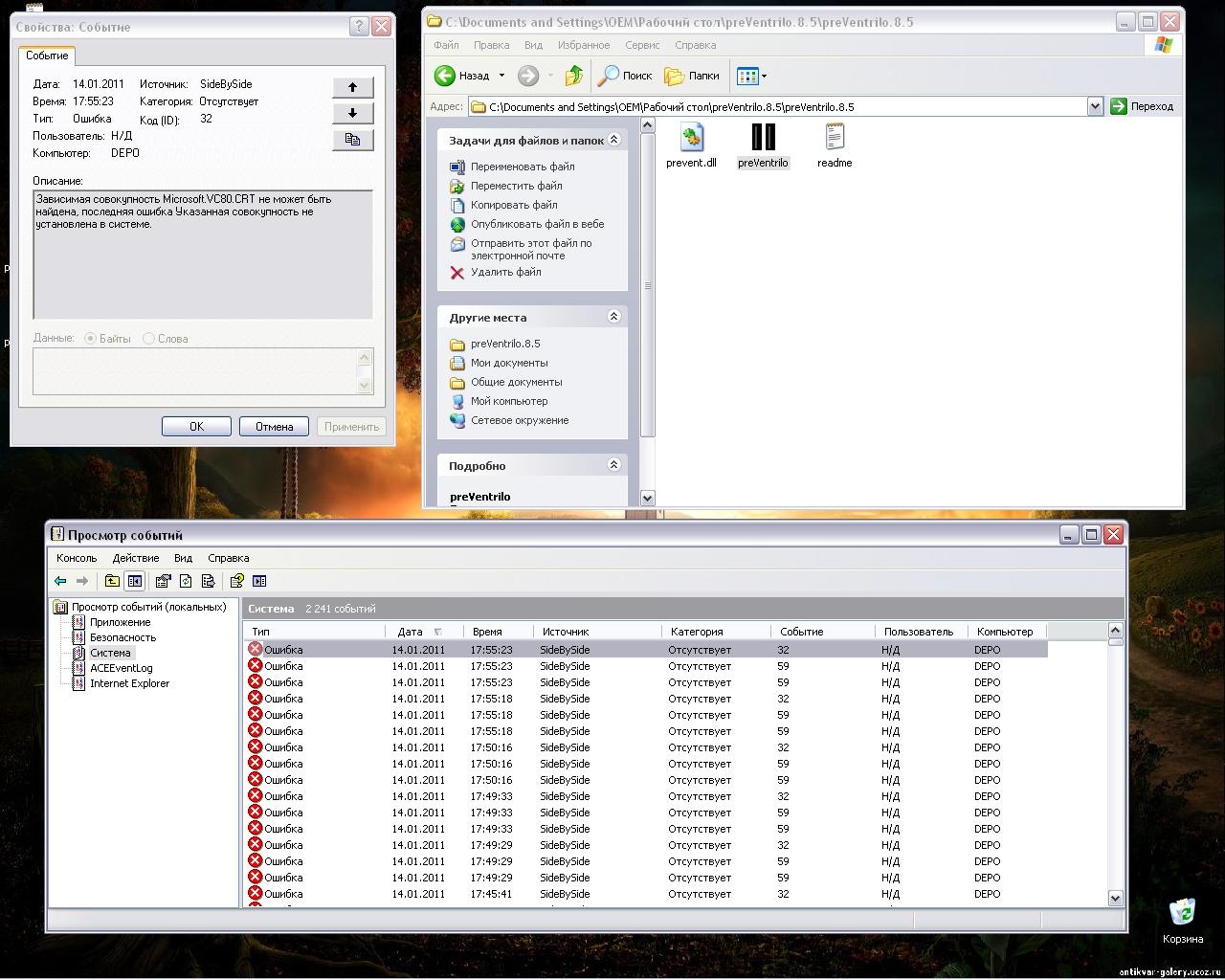Click the Up folder icon in Explorer toolbar
This screenshot has height=980, width=1225.
pos(574,76)
